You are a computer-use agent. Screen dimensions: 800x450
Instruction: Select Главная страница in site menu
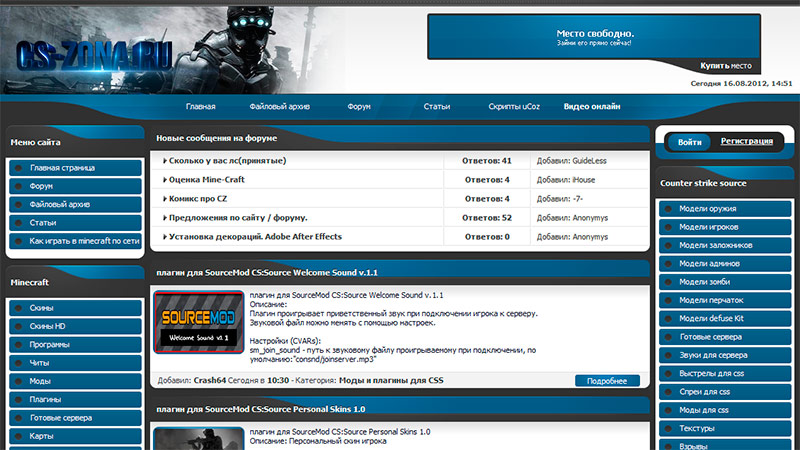pyautogui.click(x=75, y=168)
